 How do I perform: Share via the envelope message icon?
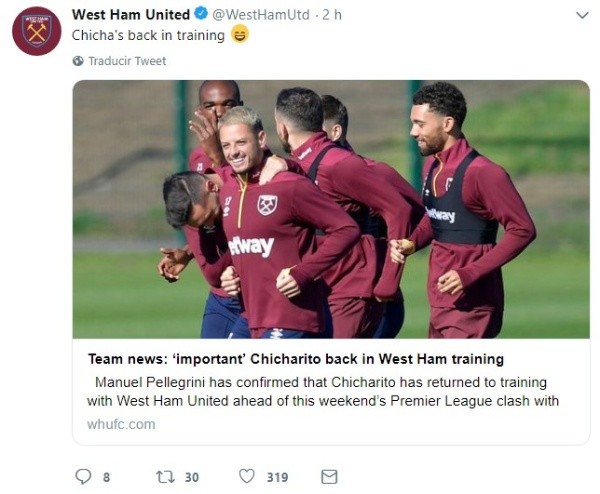(x=329, y=477)
